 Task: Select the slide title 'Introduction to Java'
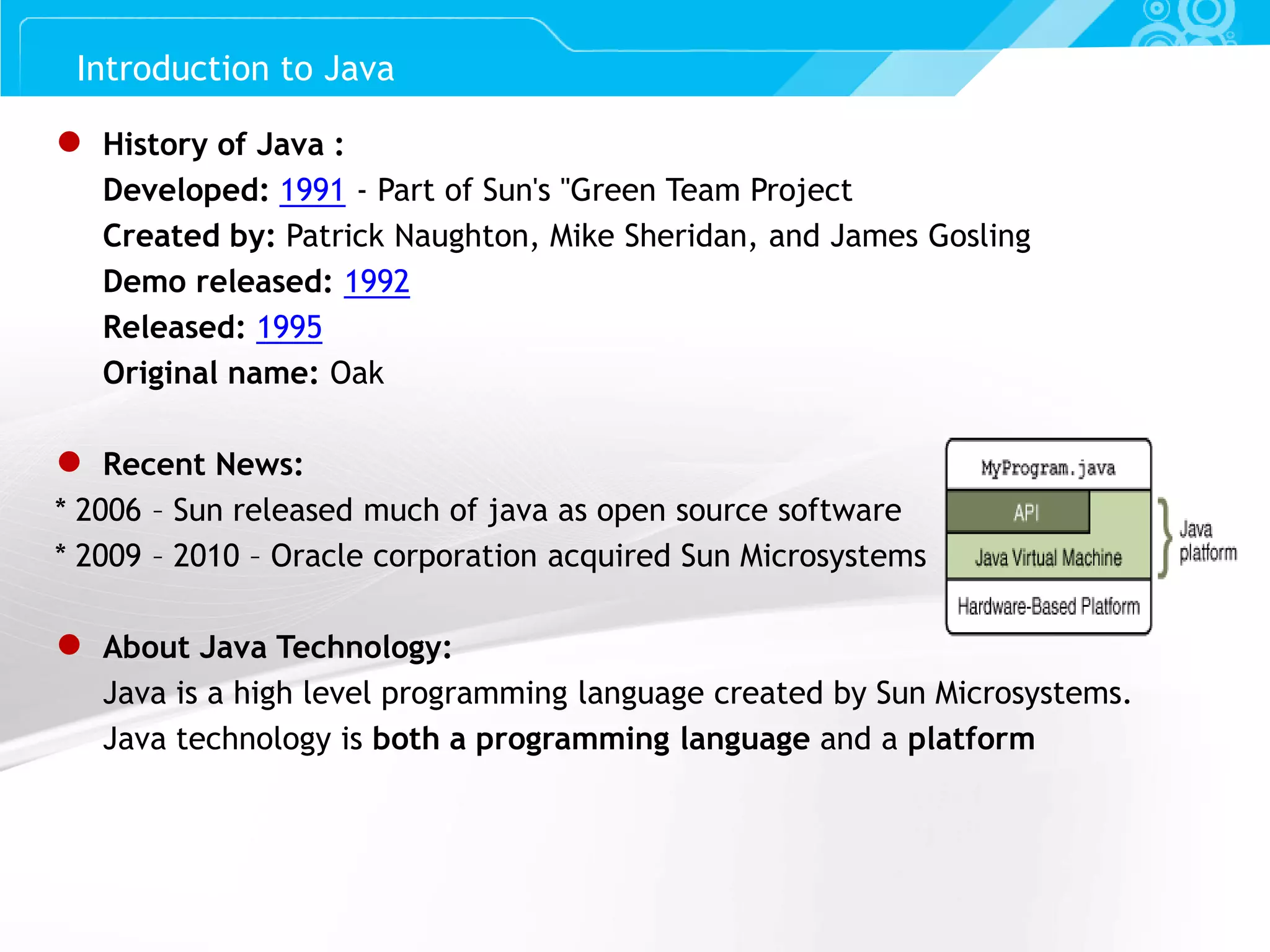[235, 68]
